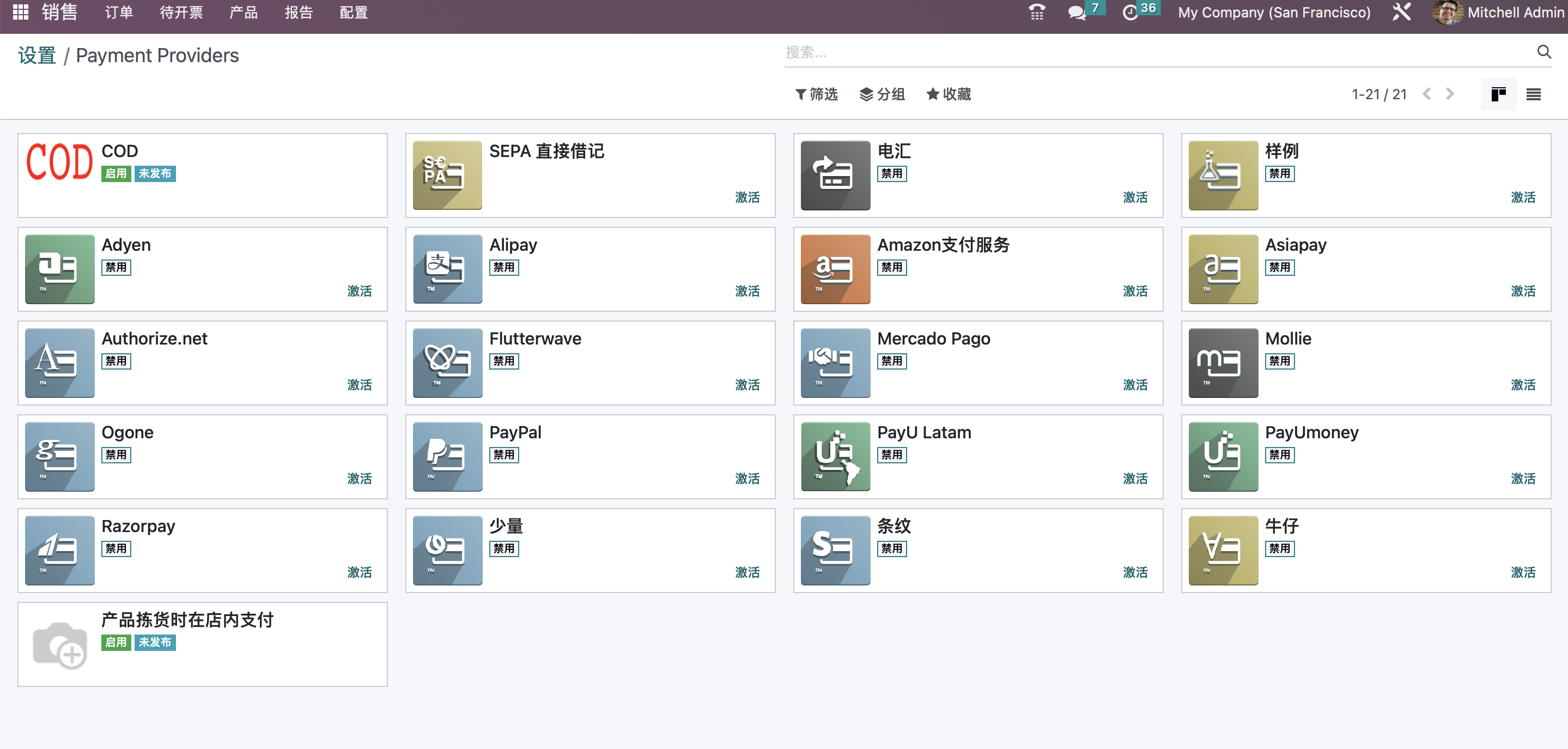
Task: Go back via the 设置 breadcrumb
Action: click(x=36, y=55)
